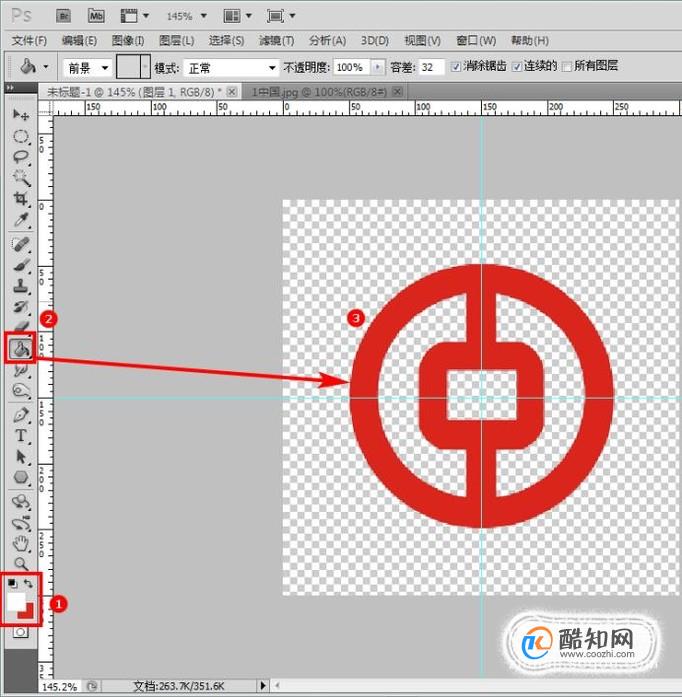
Task: Select the Type tool
Action: 20,436
